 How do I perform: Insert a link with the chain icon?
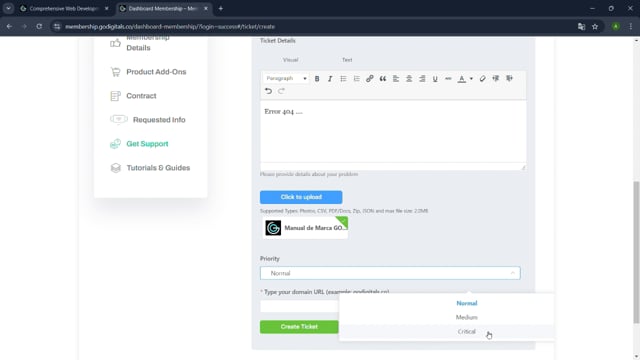(369, 78)
